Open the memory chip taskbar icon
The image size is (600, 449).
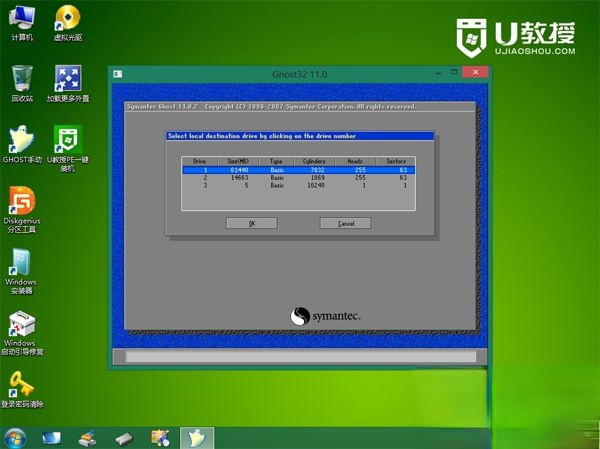[x=124, y=439]
